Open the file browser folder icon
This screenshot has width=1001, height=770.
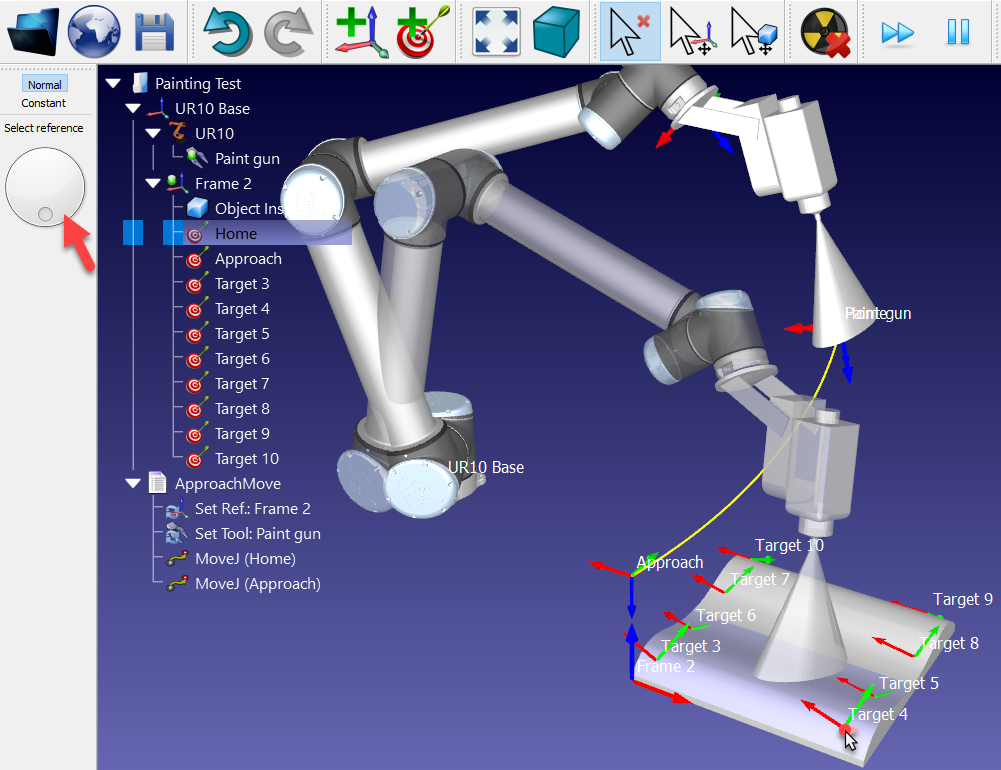32,32
